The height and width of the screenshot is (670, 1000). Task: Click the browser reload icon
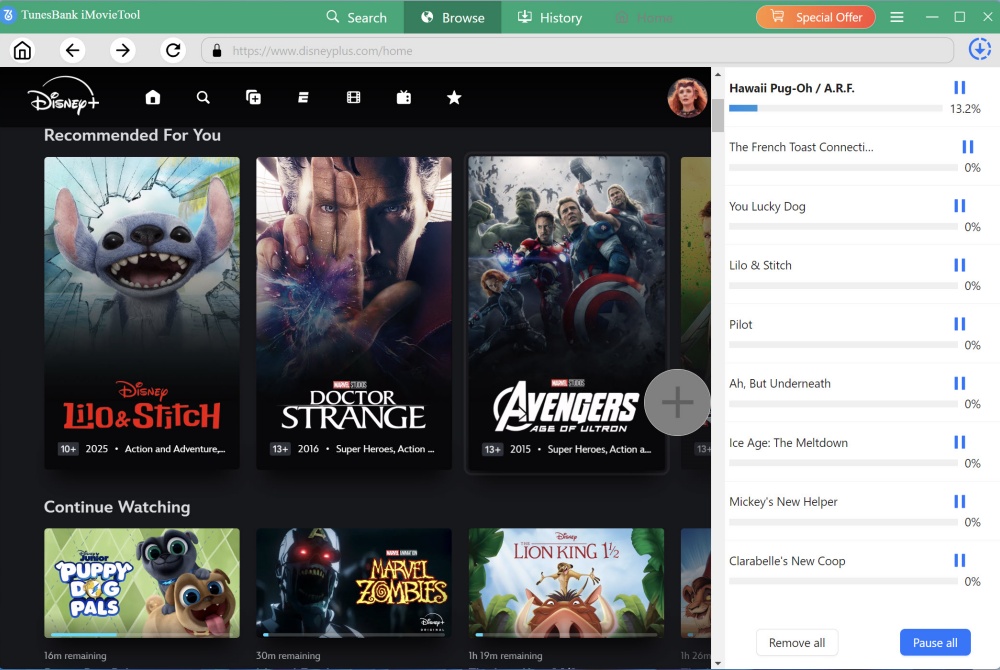(x=173, y=51)
